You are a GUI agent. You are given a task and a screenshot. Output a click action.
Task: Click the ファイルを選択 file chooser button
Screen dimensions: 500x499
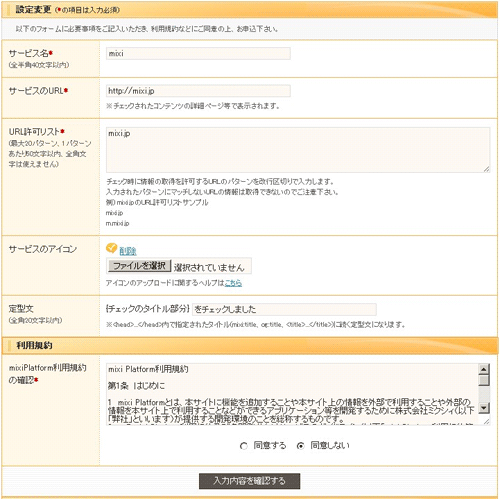(139, 266)
